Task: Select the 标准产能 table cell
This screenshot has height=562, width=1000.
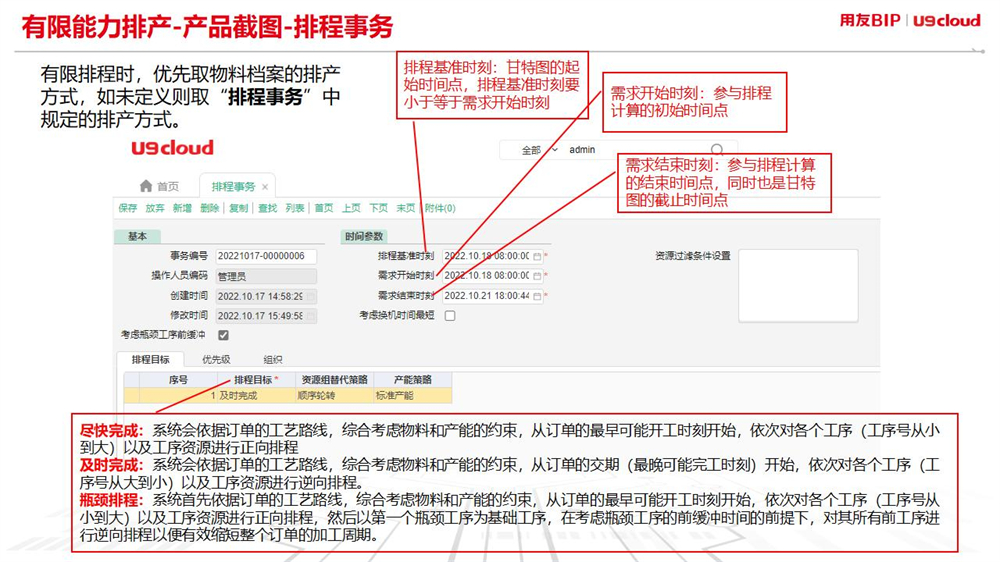Action: 413,396
